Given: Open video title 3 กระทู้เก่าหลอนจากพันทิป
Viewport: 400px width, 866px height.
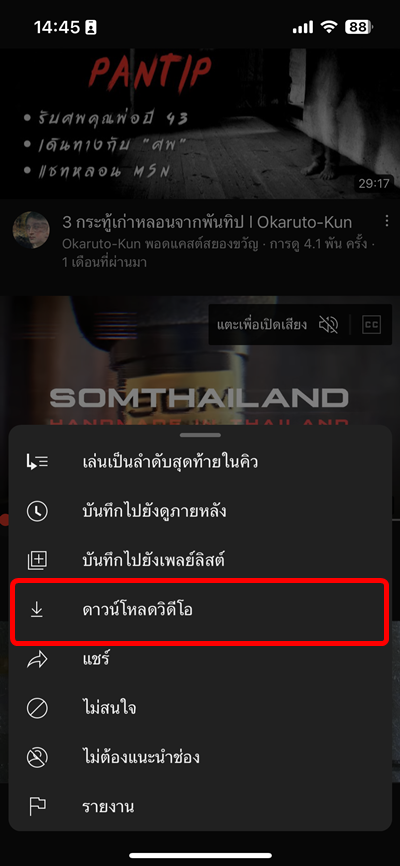Looking at the screenshot, I should tap(207, 222).
